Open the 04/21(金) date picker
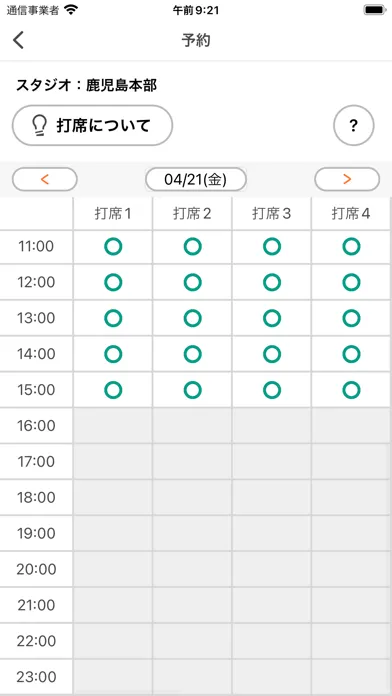 click(196, 179)
